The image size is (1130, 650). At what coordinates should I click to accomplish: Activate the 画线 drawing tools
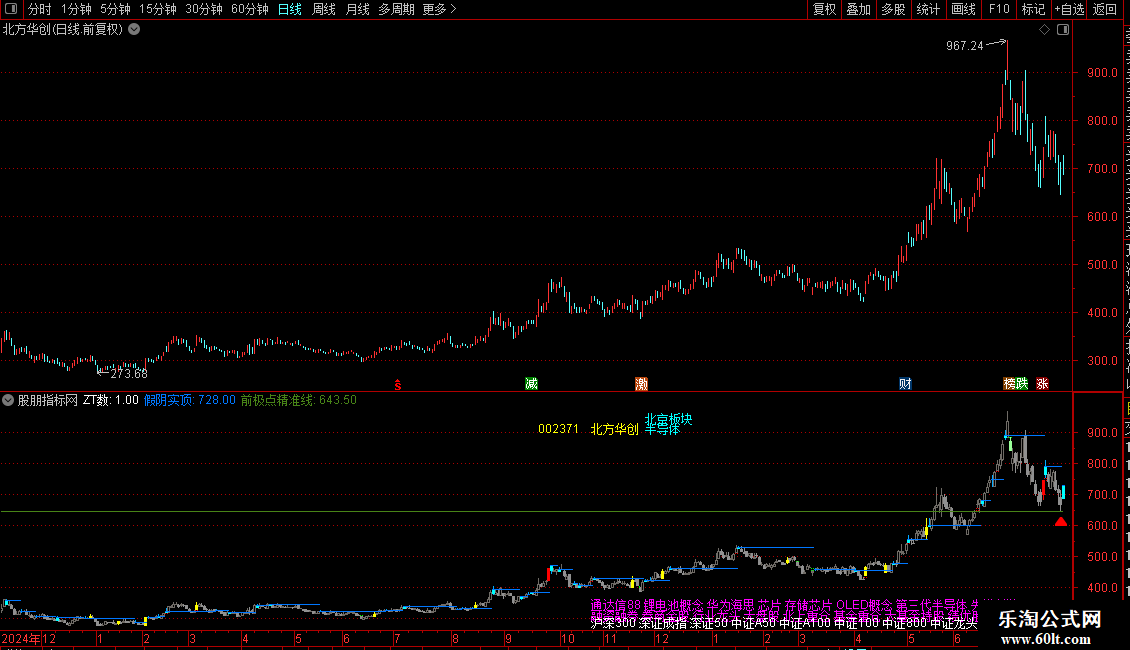(x=964, y=9)
